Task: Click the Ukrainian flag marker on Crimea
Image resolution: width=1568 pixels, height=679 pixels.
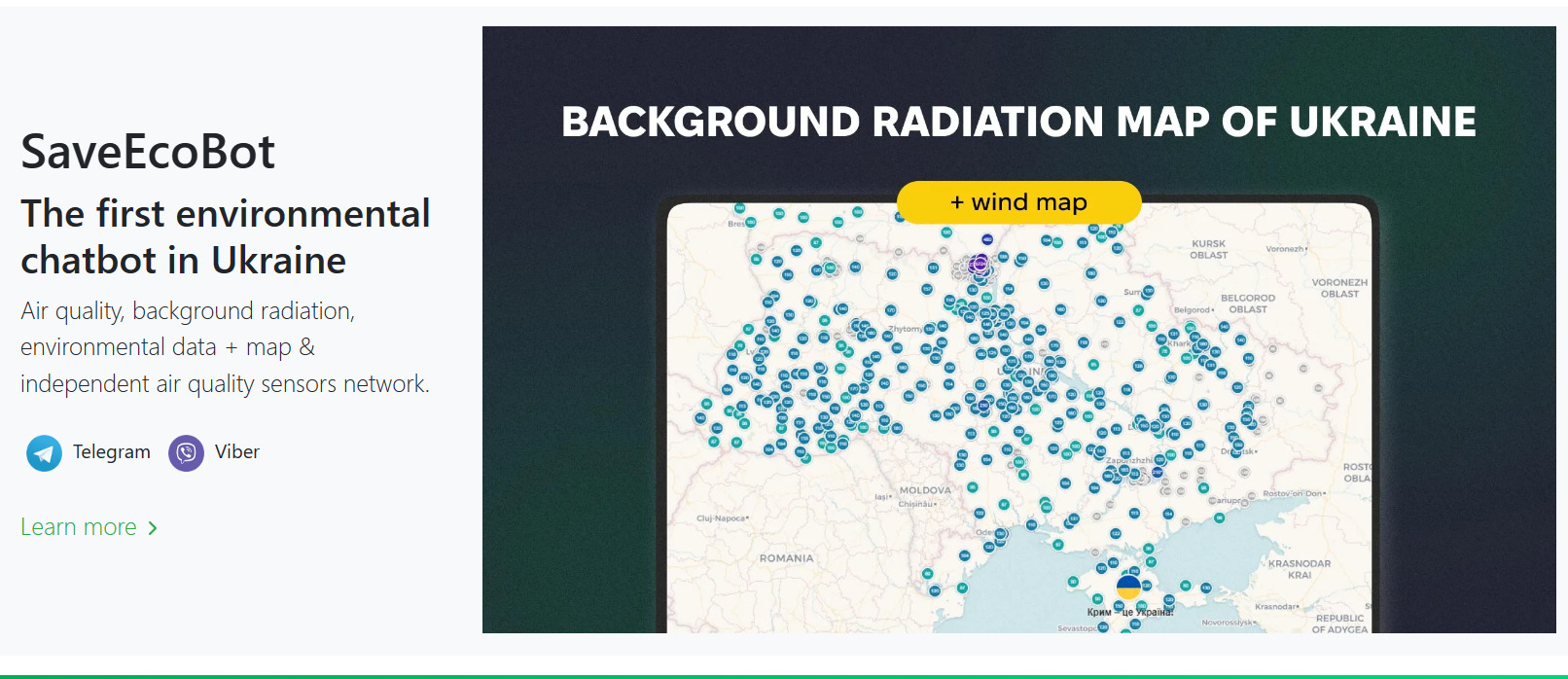Action: pyautogui.click(x=1128, y=588)
